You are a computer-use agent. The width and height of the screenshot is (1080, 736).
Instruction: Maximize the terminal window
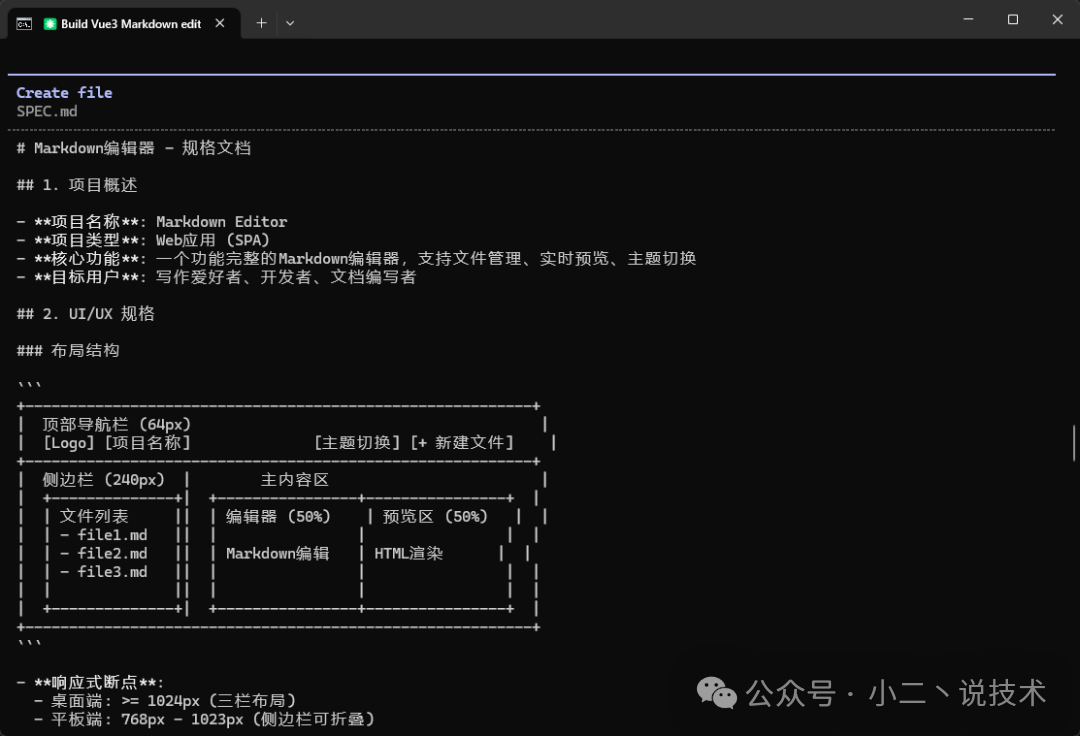click(x=1012, y=19)
